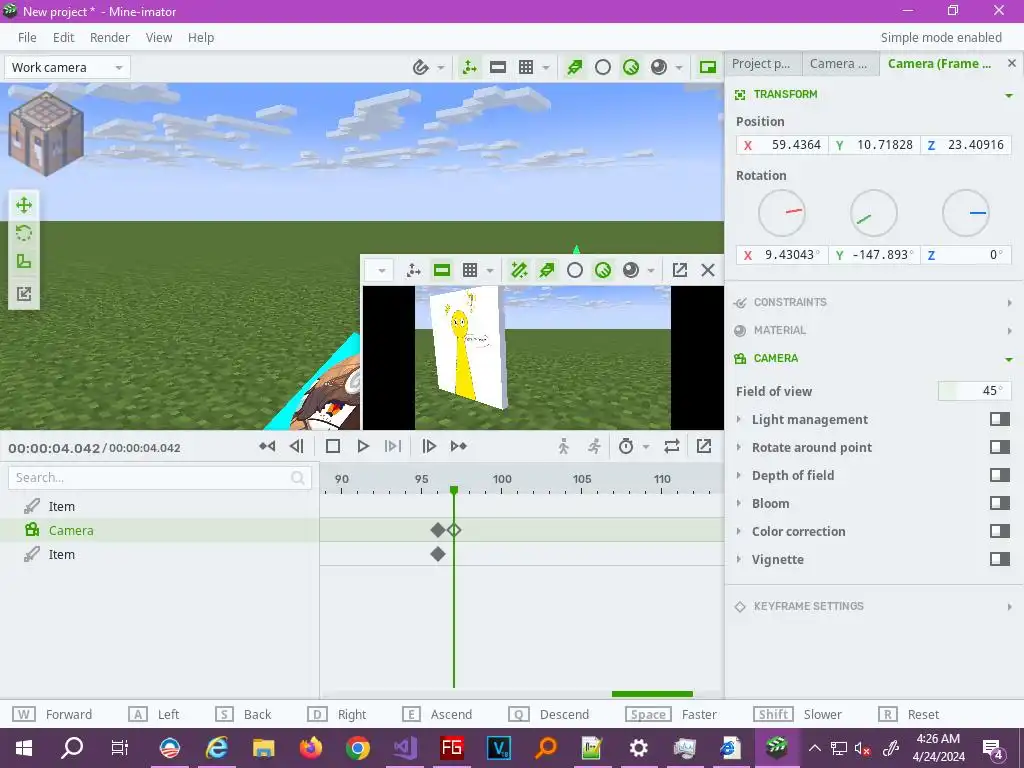Open grid options dropdown in main toolbar
The image size is (1024, 768).
(x=545, y=67)
